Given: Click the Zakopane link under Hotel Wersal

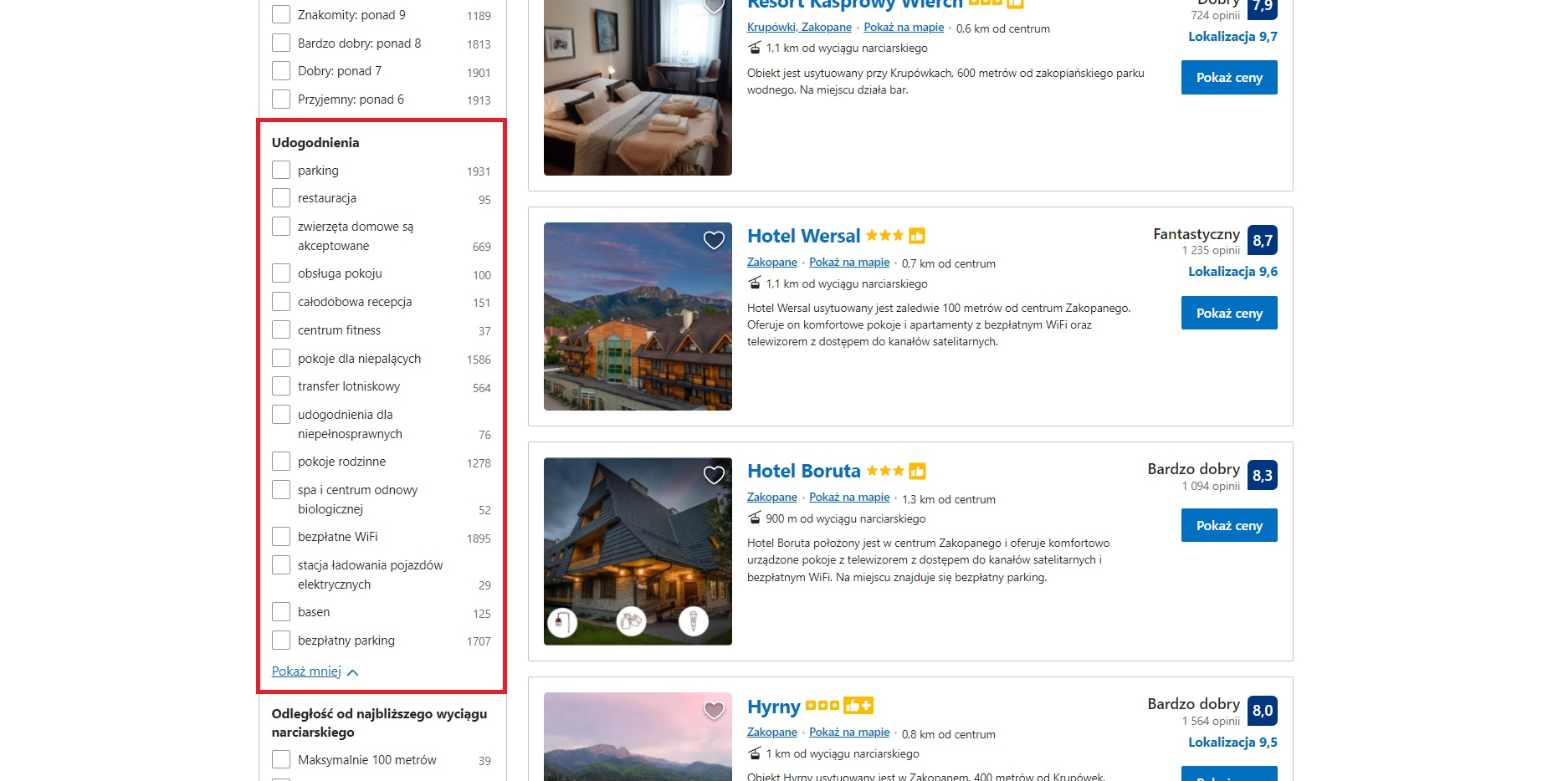Looking at the screenshot, I should pos(772,263).
